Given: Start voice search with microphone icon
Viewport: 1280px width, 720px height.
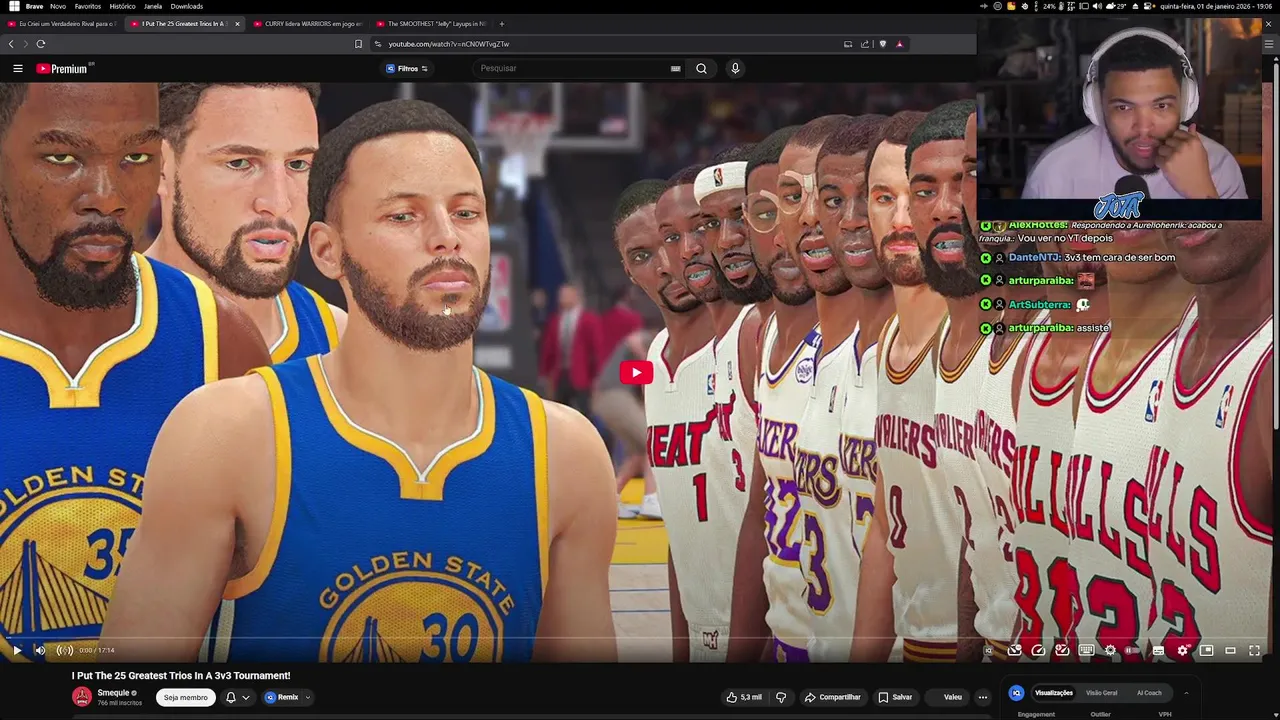Looking at the screenshot, I should pos(735,68).
